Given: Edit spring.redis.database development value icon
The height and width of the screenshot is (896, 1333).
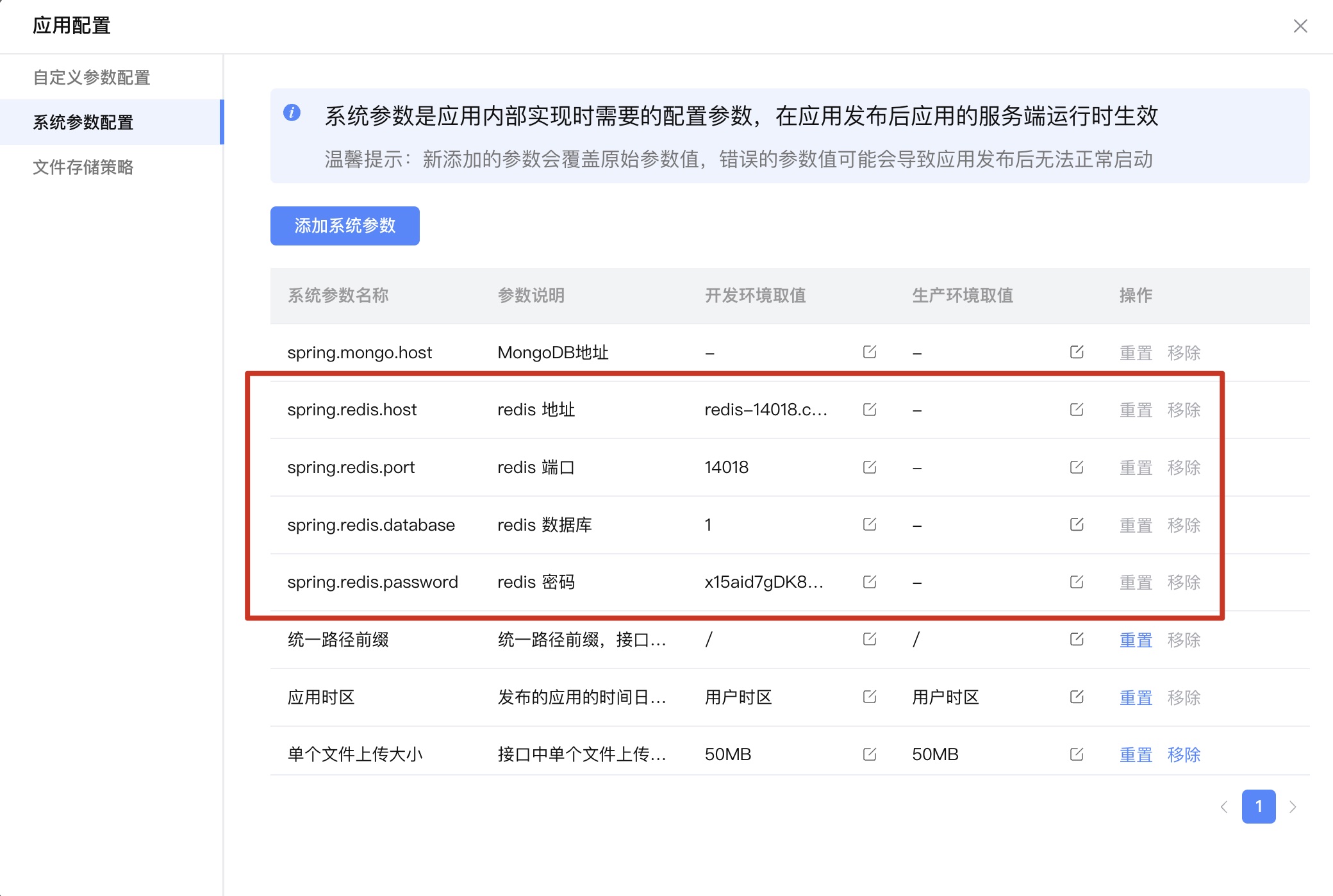Looking at the screenshot, I should point(869,524).
